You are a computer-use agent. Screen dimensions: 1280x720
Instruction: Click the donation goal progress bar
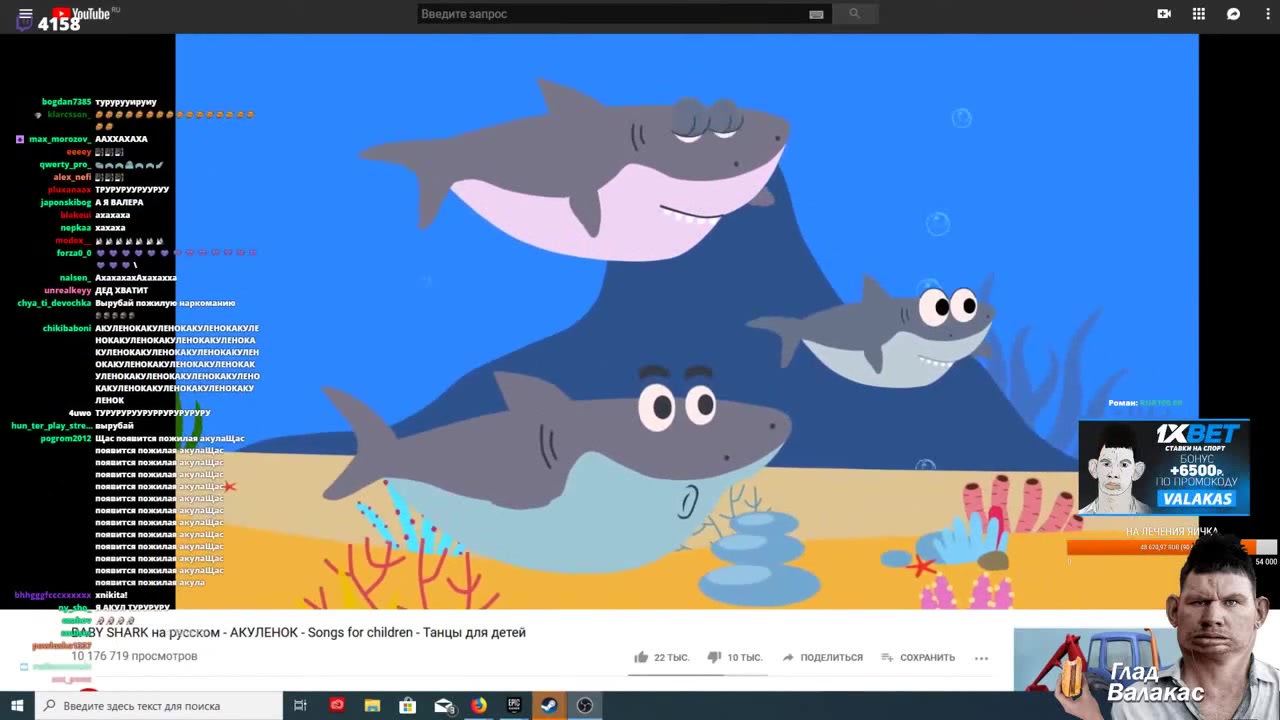click(x=1172, y=547)
